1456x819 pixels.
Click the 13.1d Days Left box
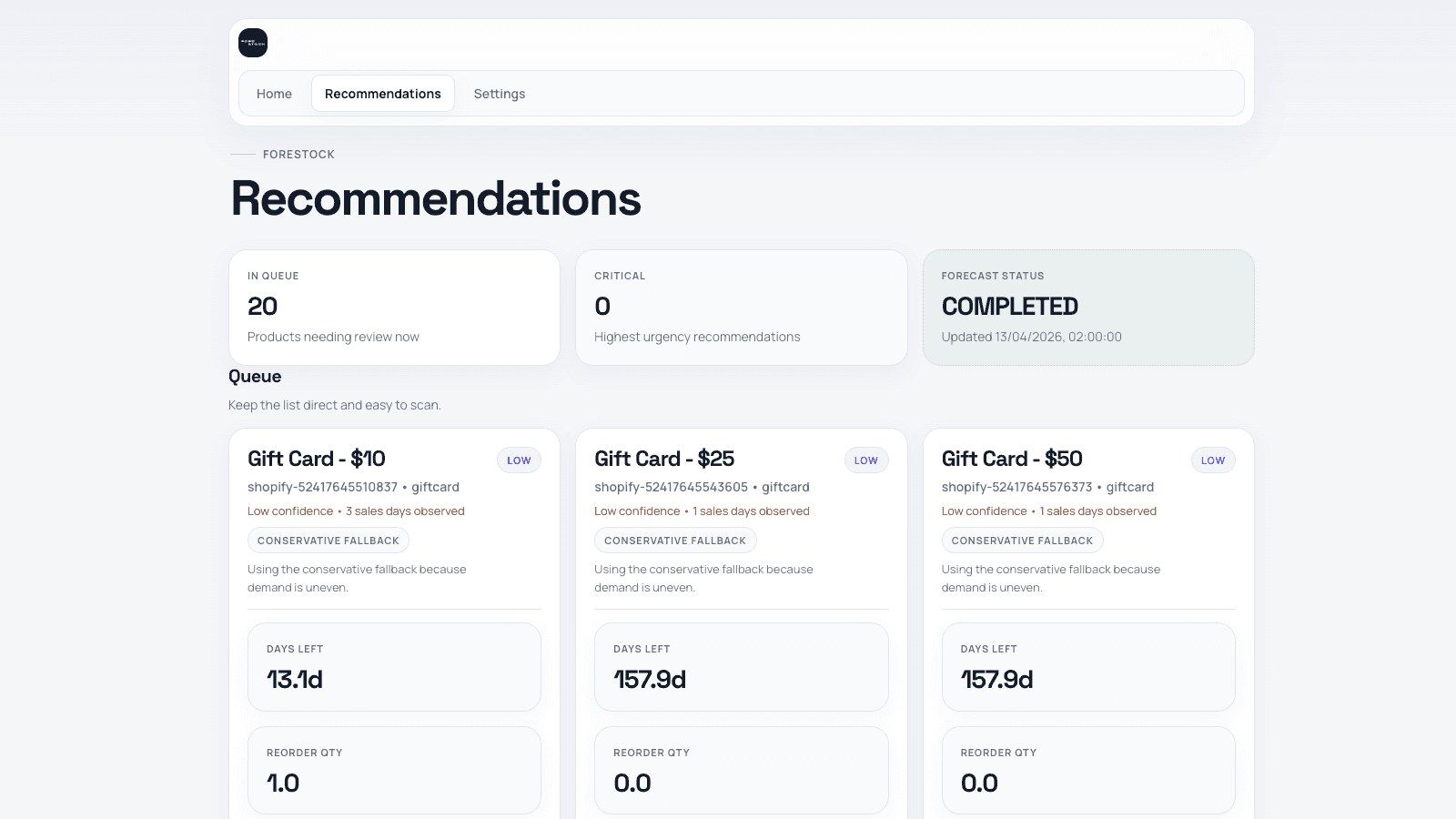394,667
